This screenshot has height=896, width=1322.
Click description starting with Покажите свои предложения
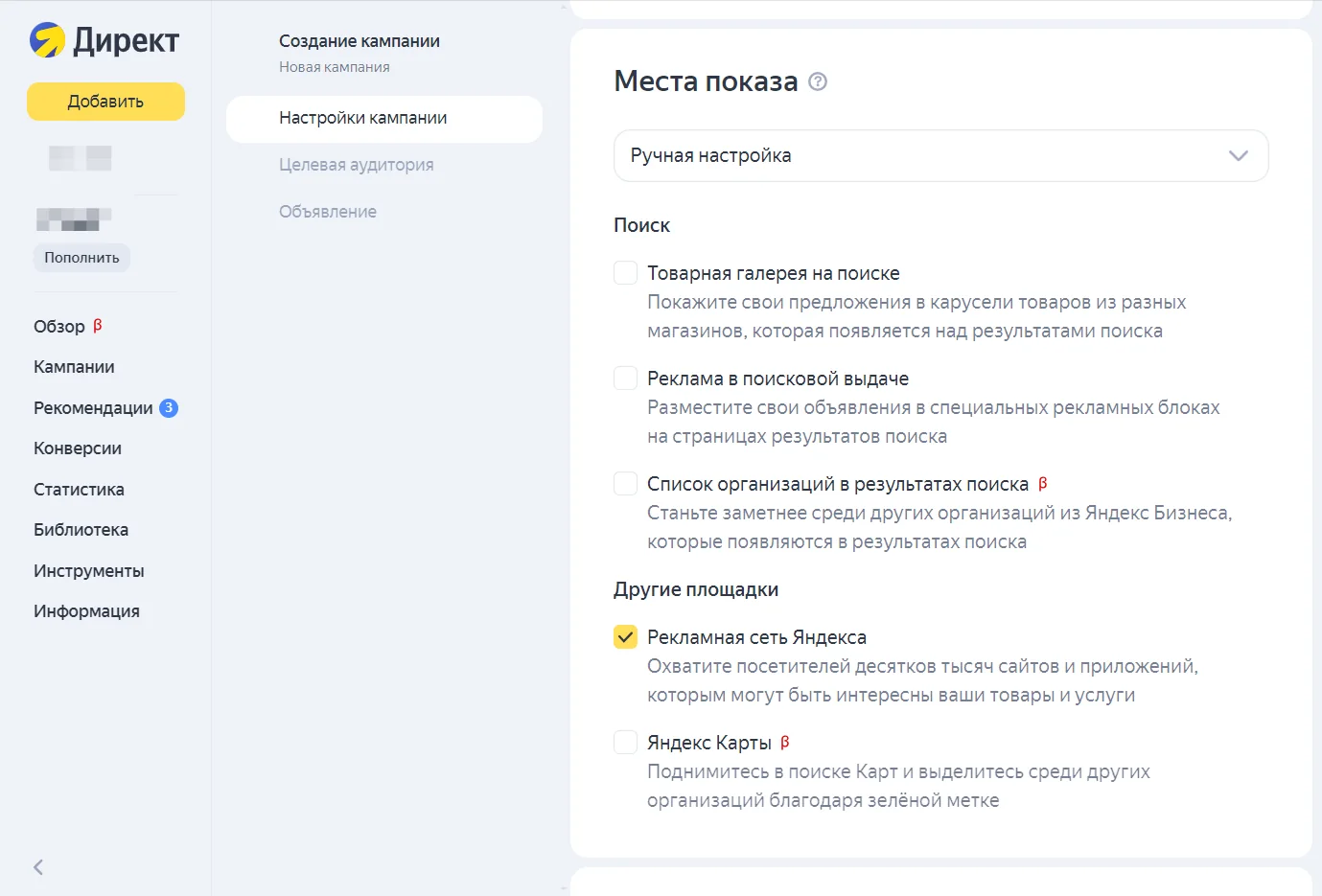[916, 316]
